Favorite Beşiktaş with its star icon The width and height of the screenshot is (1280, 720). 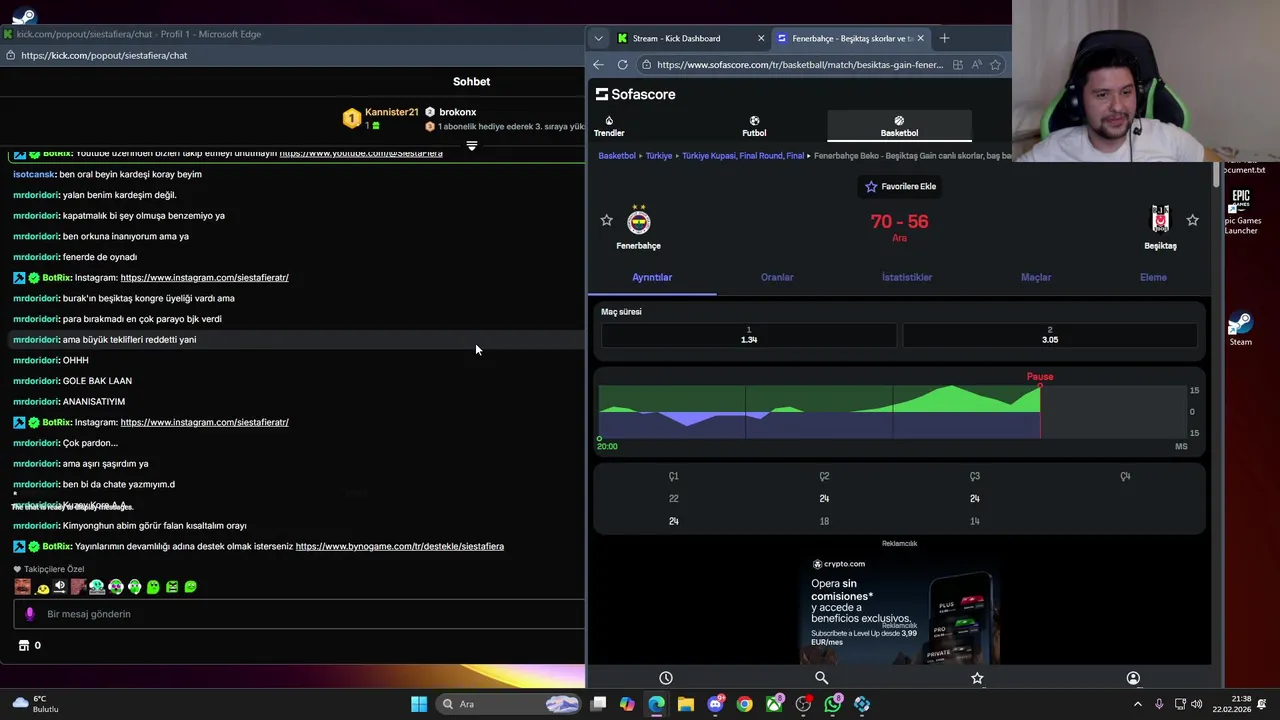pos(1192,220)
